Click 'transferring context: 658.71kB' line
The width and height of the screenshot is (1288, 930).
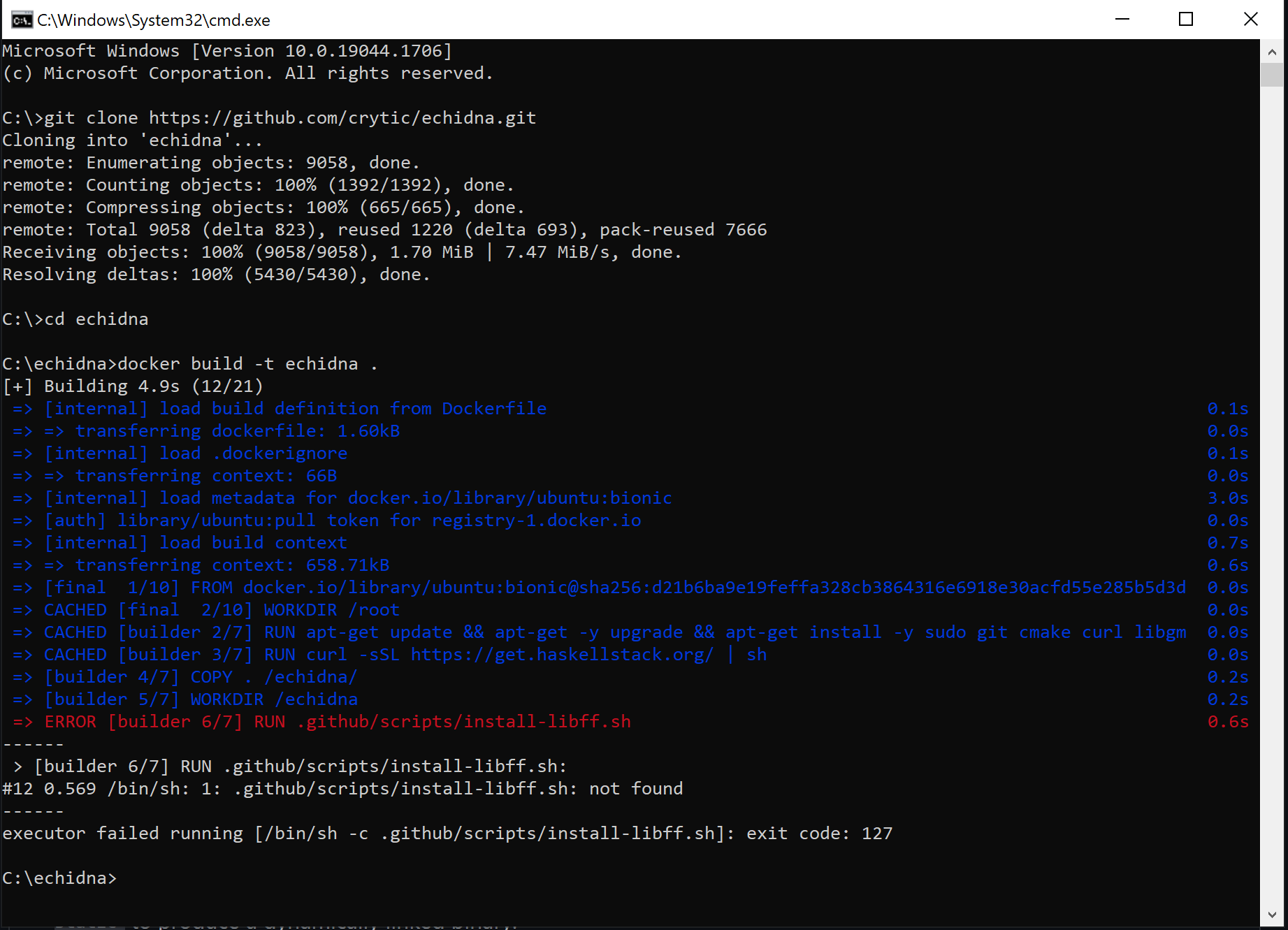click(201, 565)
